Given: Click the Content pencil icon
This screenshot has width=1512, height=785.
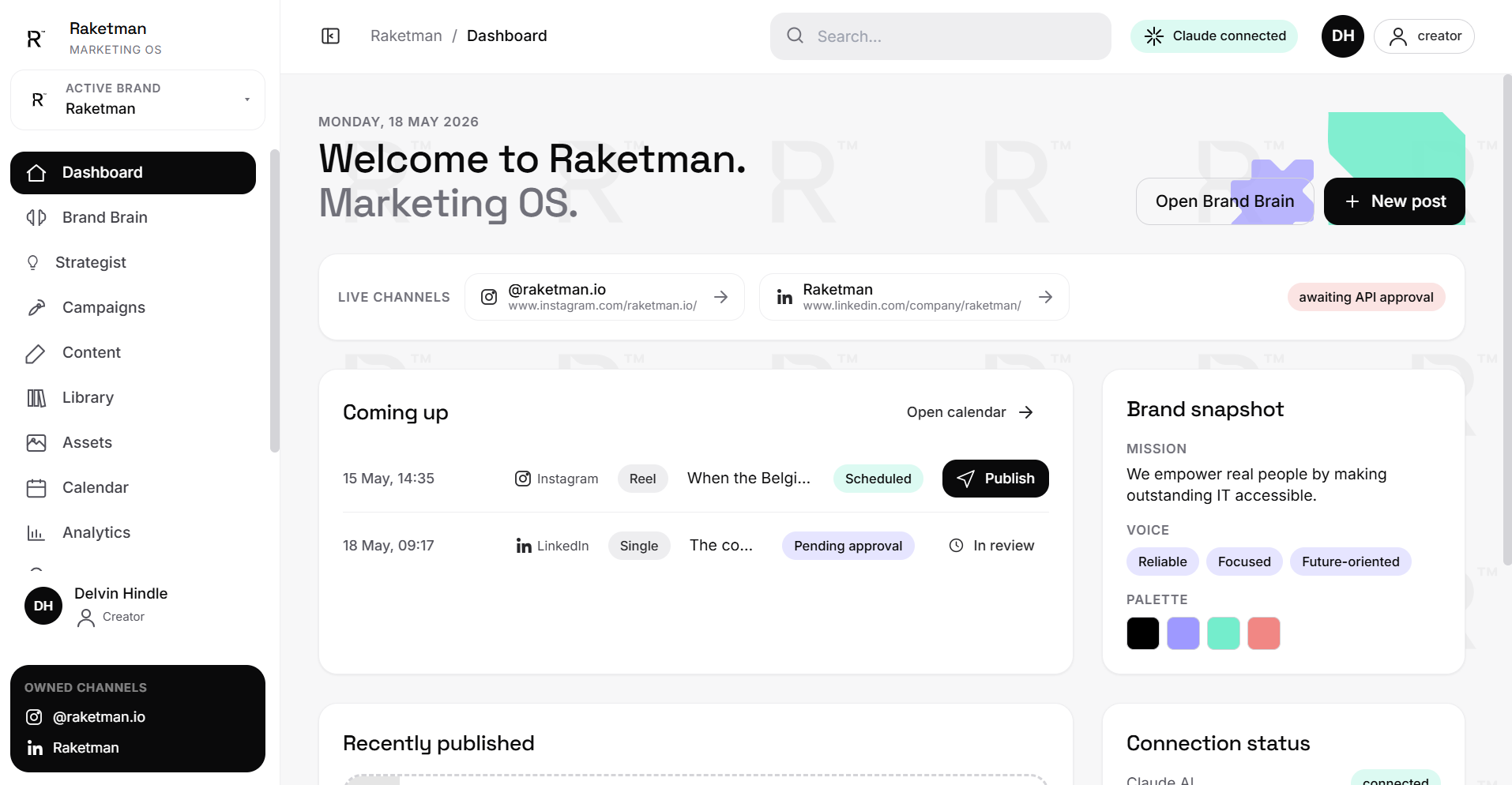Looking at the screenshot, I should pyautogui.click(x=36, y=353).
